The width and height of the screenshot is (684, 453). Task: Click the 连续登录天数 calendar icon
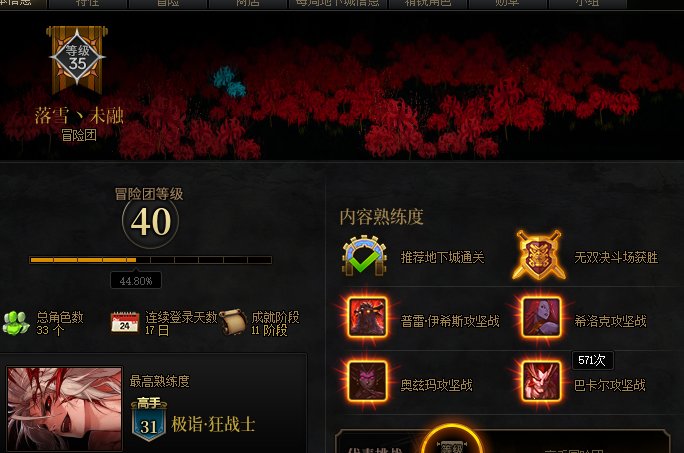(125, 322)
